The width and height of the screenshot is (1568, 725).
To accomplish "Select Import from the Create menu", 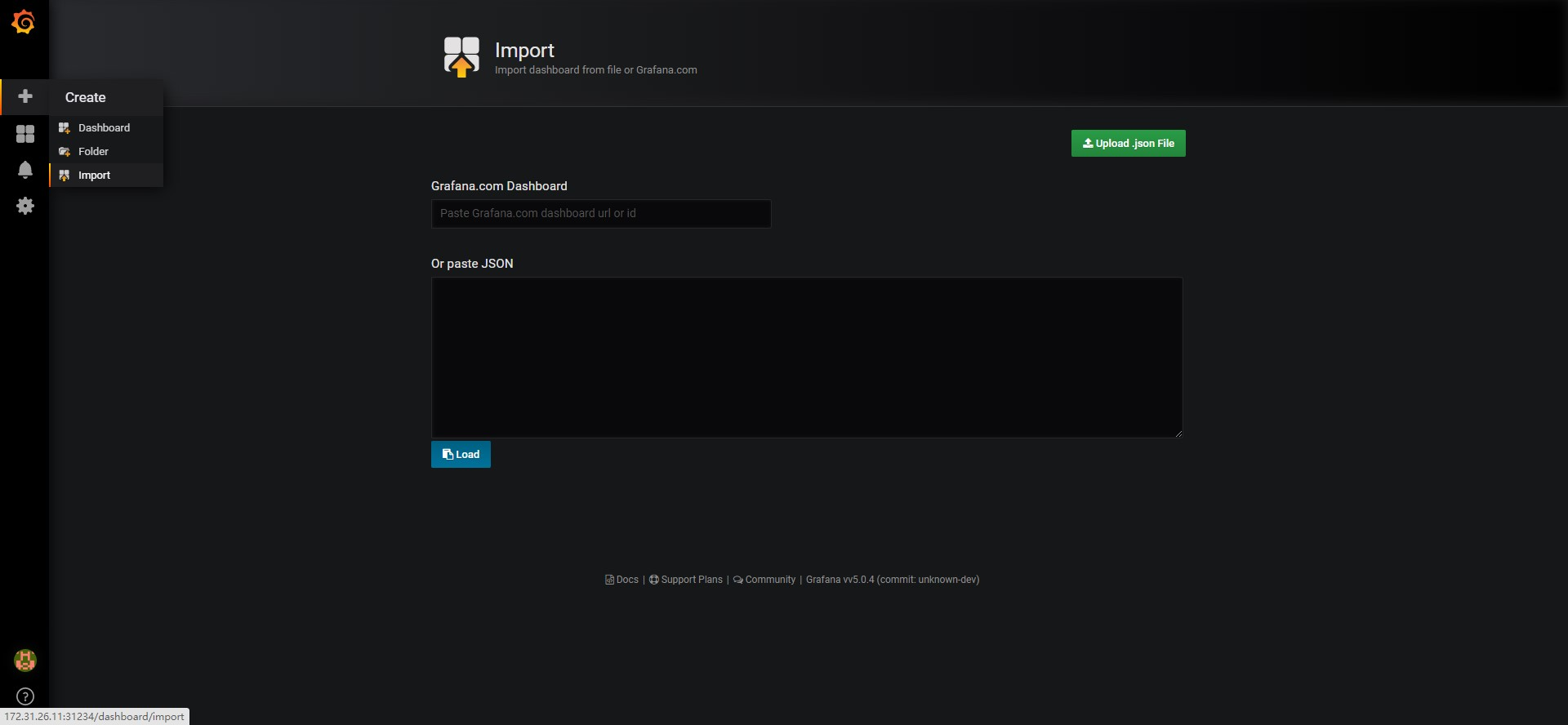I will point(106,175).
